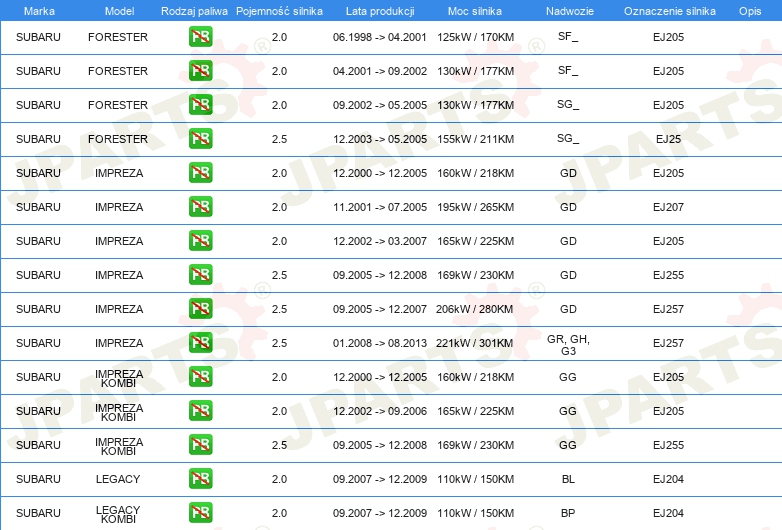The width and height of the screenshot is (782, 530).
Task: Select the EJ207 engine code cell
Action: click(668, 207)
